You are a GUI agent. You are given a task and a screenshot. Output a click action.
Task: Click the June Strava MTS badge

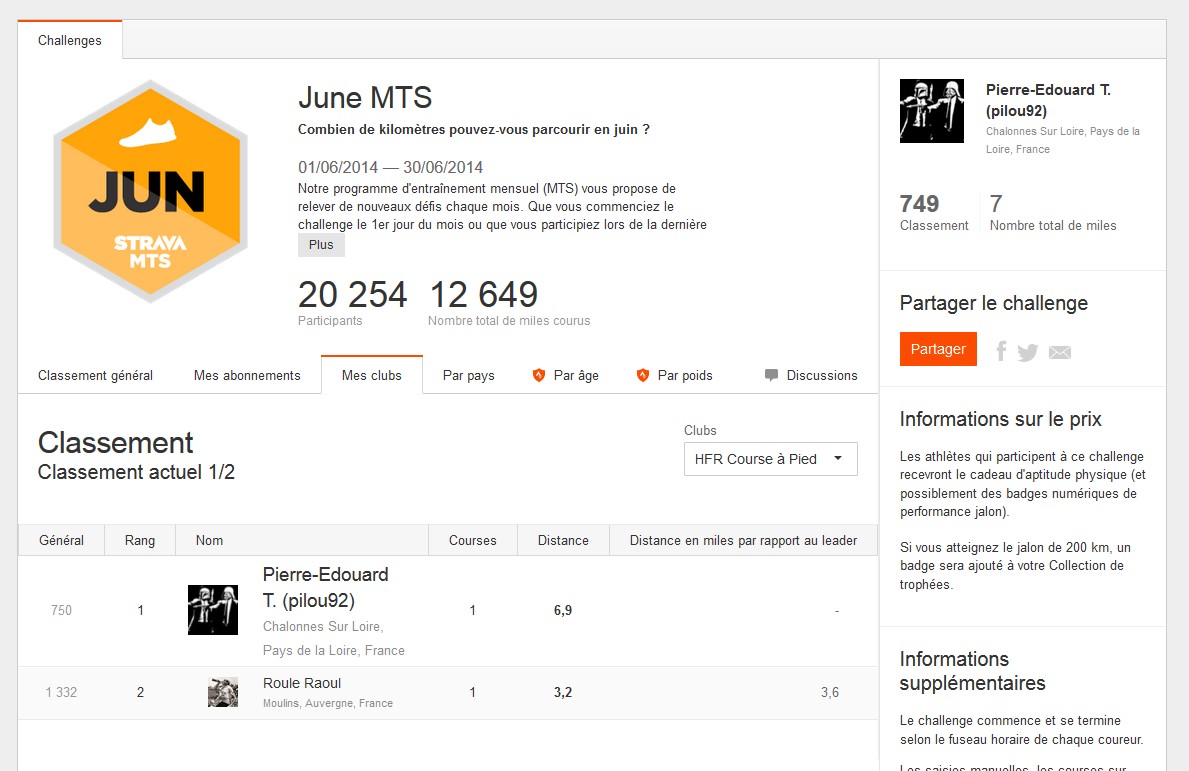click(150, 192)
